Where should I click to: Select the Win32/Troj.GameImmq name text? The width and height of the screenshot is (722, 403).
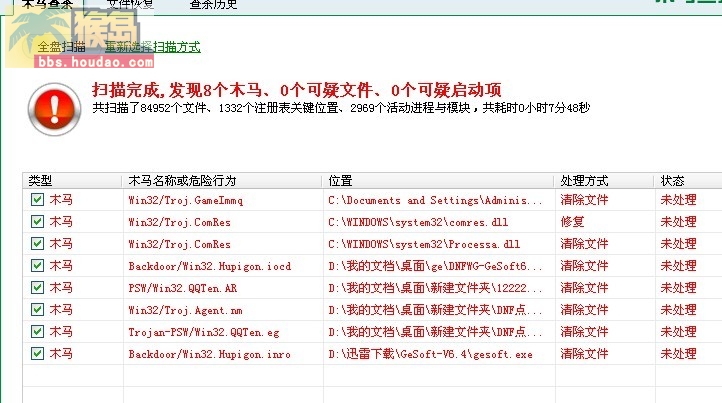[x=186, y=200]
